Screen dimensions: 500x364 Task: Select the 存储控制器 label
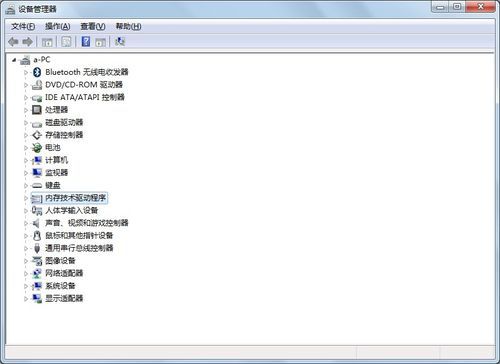64,135
